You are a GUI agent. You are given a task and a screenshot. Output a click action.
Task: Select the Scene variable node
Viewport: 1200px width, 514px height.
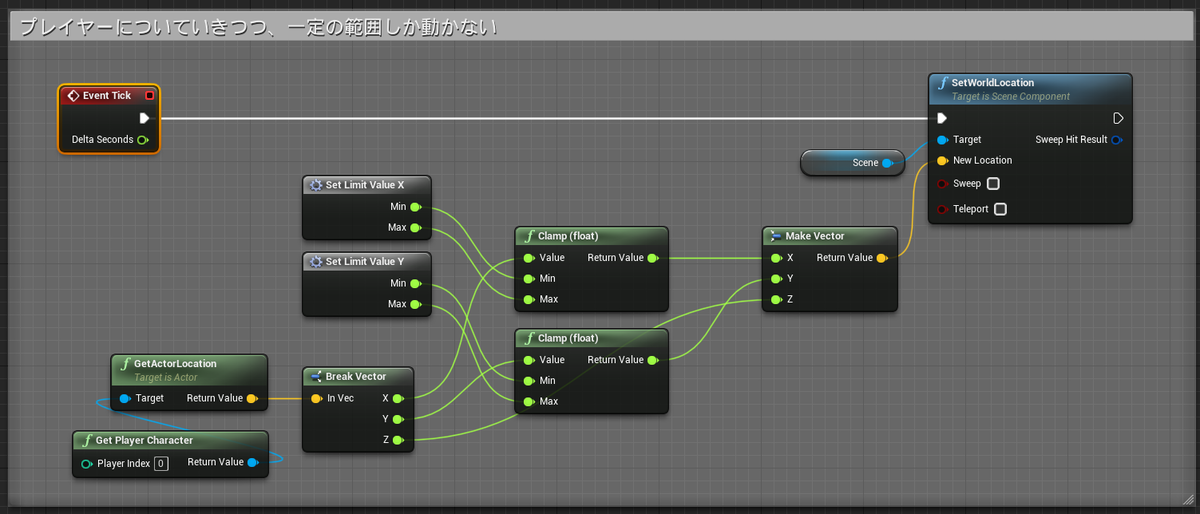[x=852, y=162]
